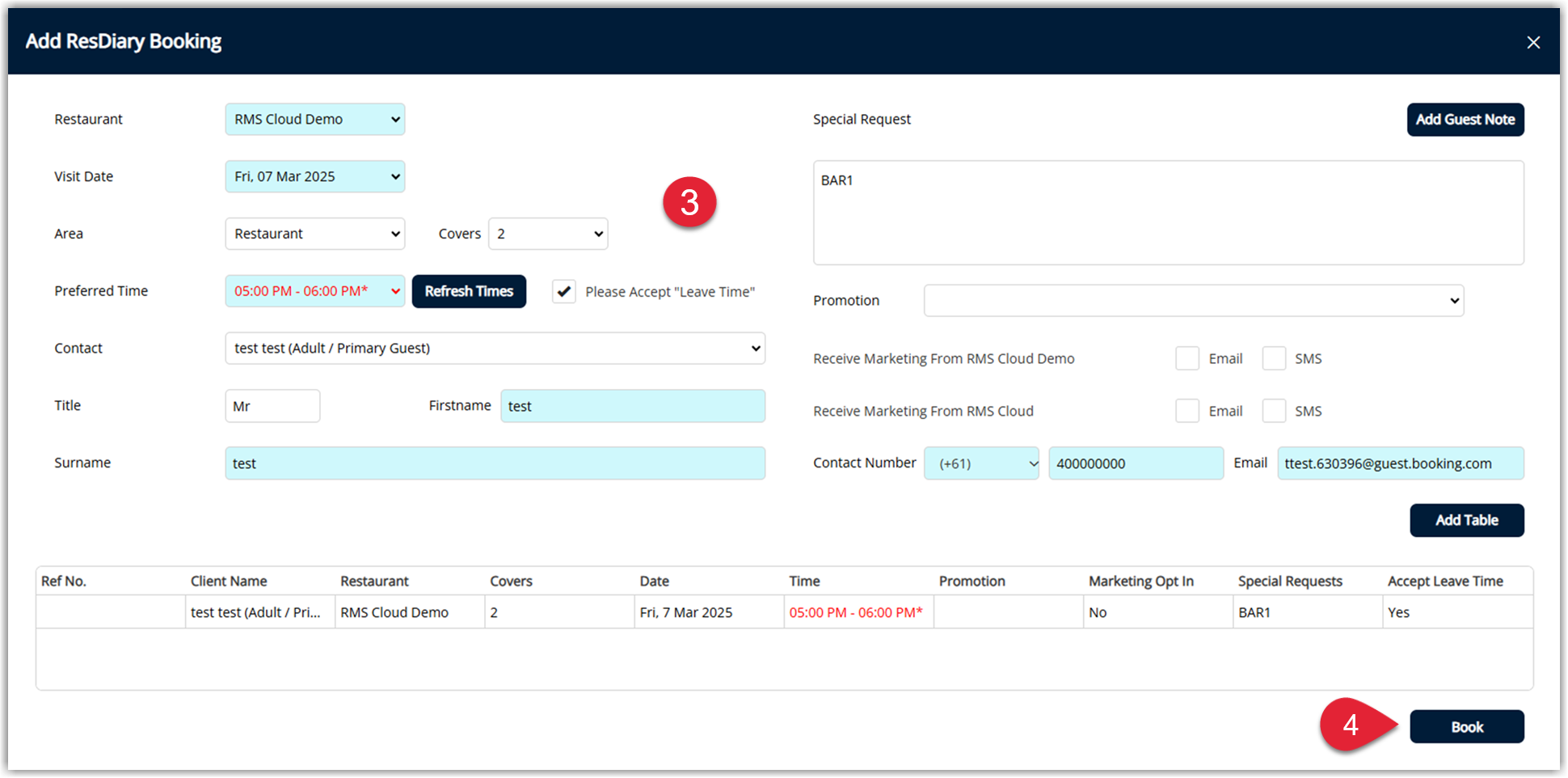Click the Covers cell showing 2 in the table
Image resolution: width=1568 pixels, height=778 pixels.
click(x=559, y=612)
